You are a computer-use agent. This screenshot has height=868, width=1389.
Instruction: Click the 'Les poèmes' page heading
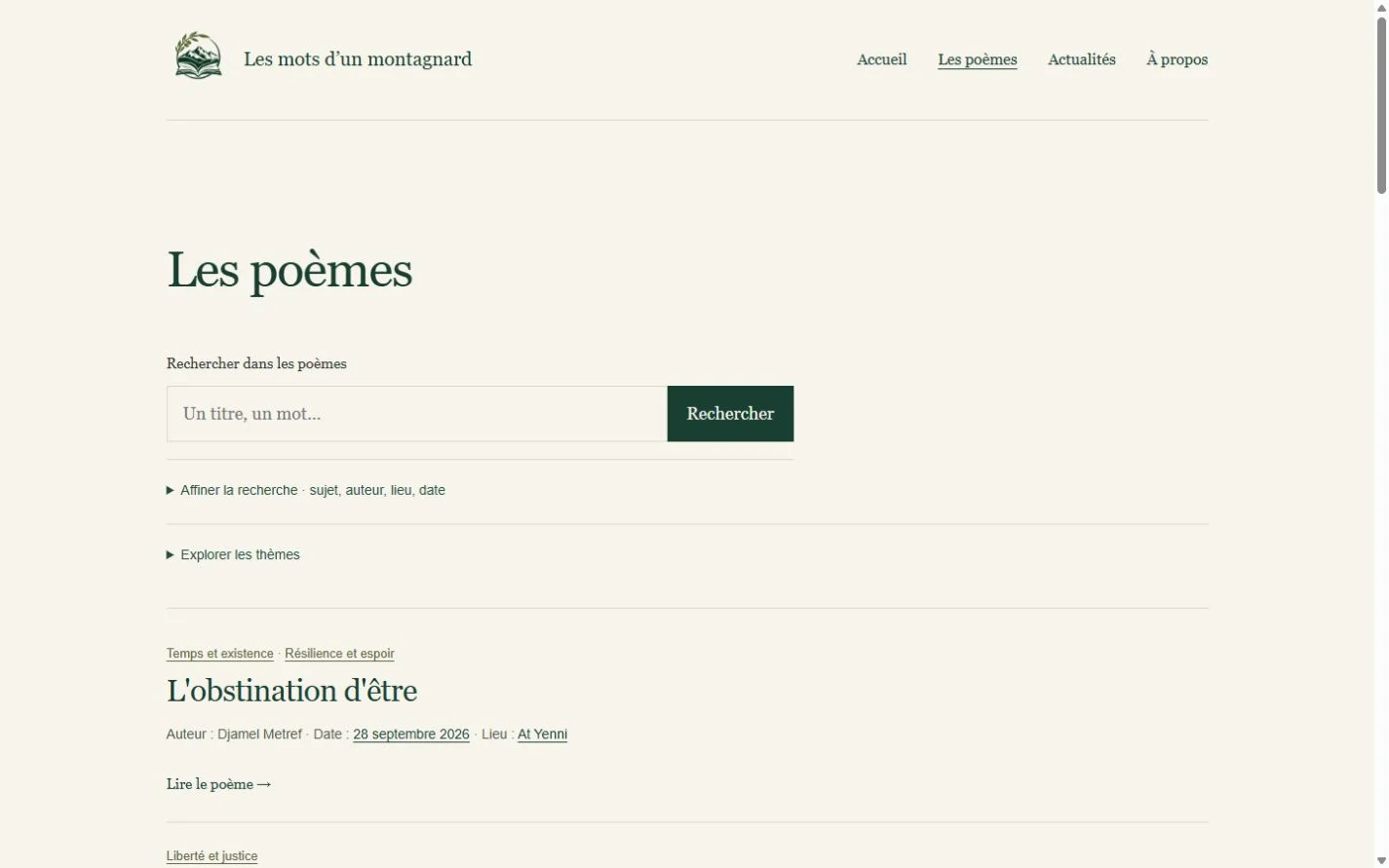pyautogui.click(x=289, y=270)
